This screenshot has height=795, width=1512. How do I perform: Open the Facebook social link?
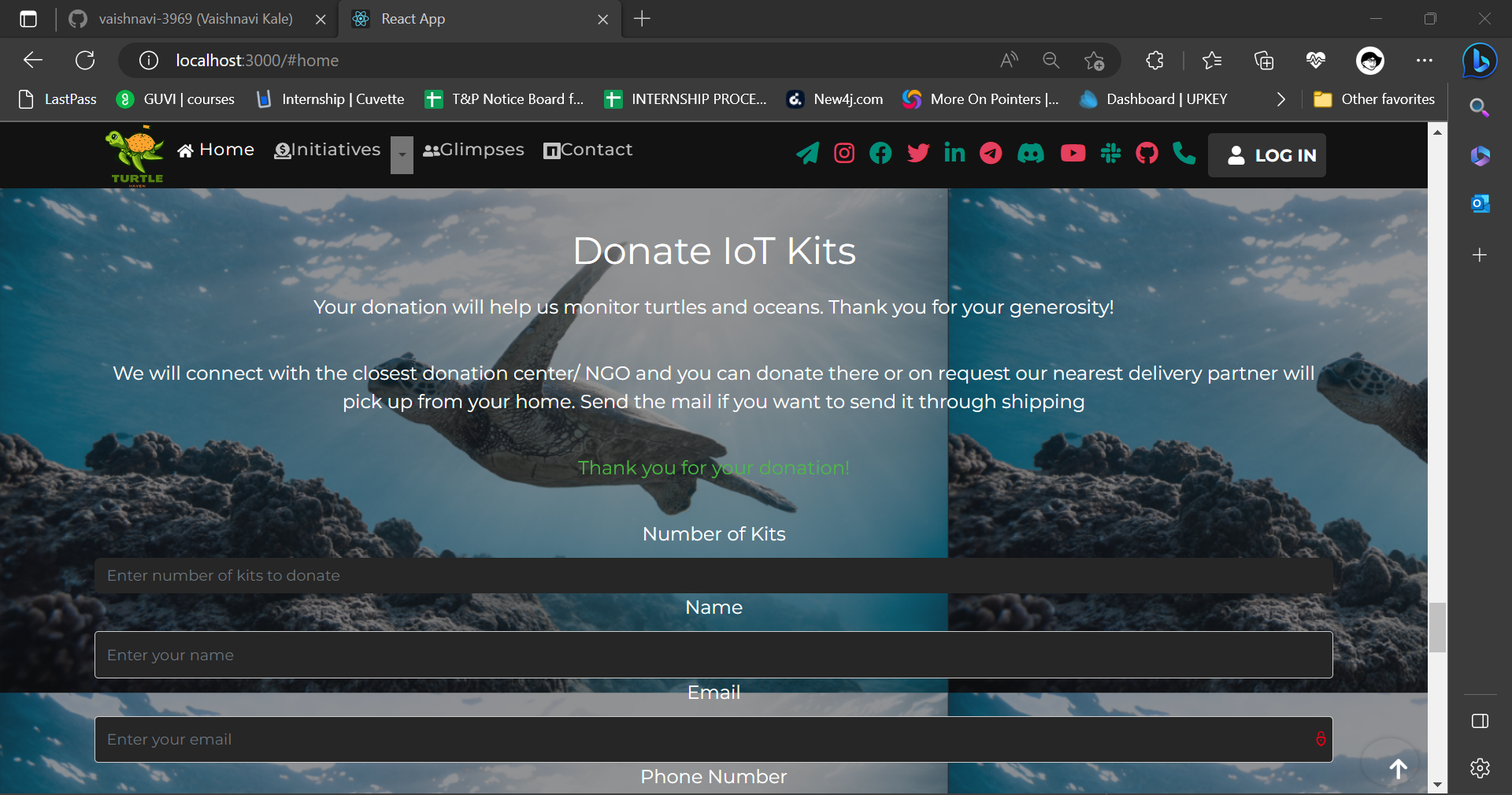tap(880, 153)
